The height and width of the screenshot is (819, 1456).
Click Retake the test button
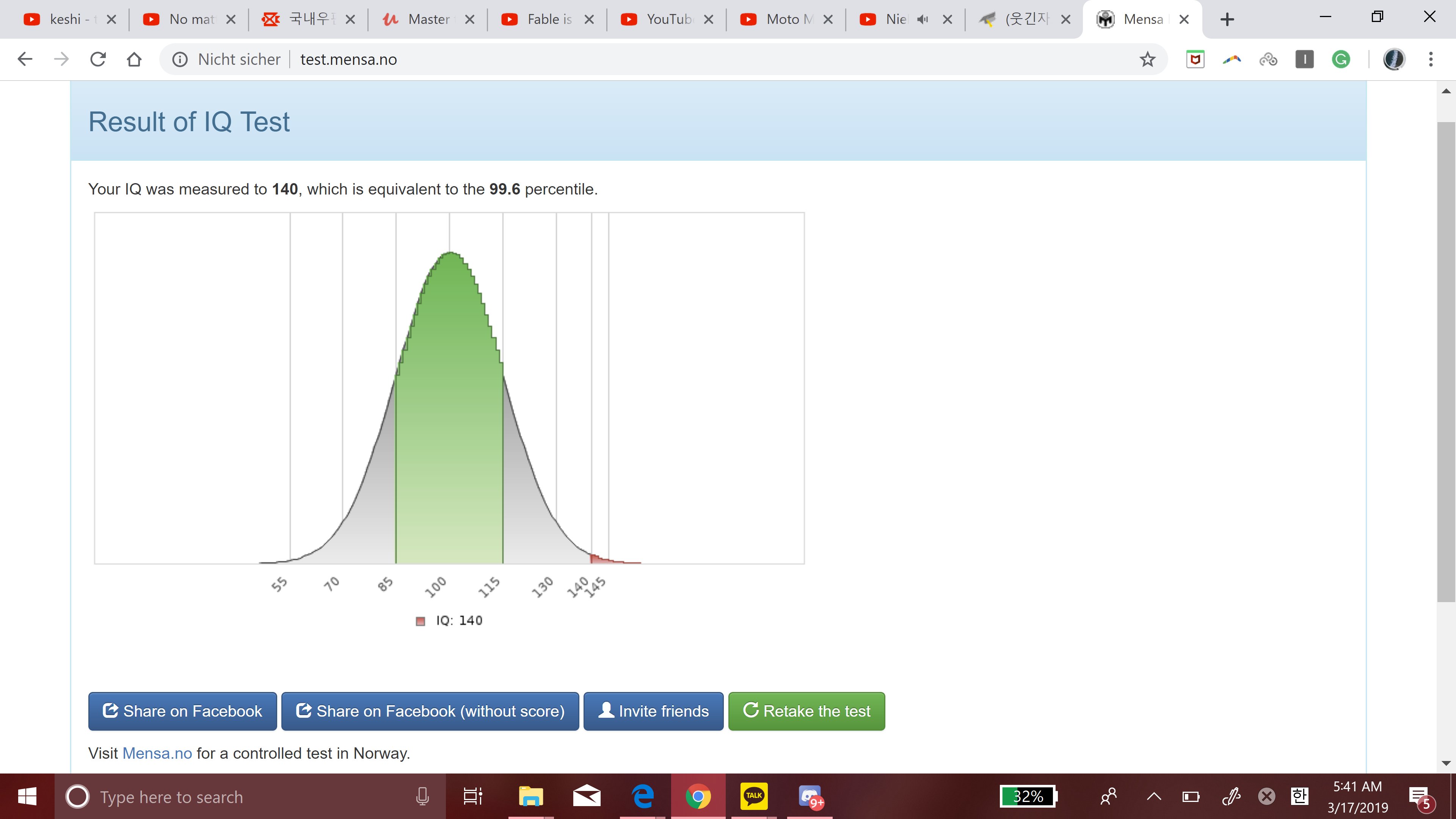(x=806, y=711)
